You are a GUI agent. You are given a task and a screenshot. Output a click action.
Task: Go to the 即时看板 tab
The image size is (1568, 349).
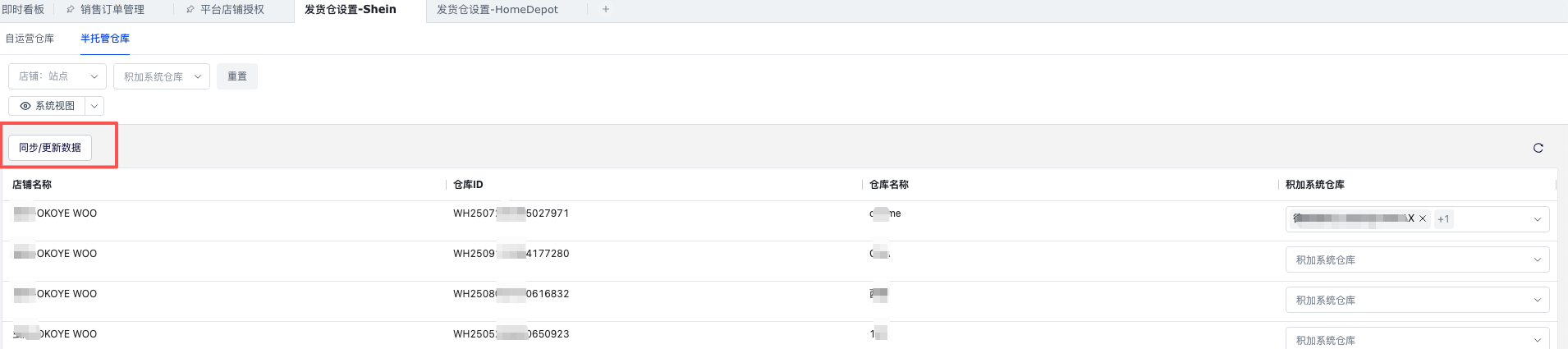point(23,10)
